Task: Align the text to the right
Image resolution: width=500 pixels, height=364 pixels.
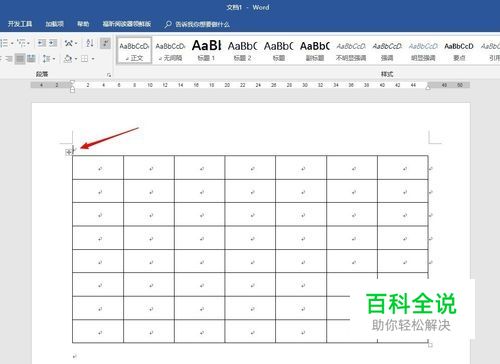Action: point(8,59)
